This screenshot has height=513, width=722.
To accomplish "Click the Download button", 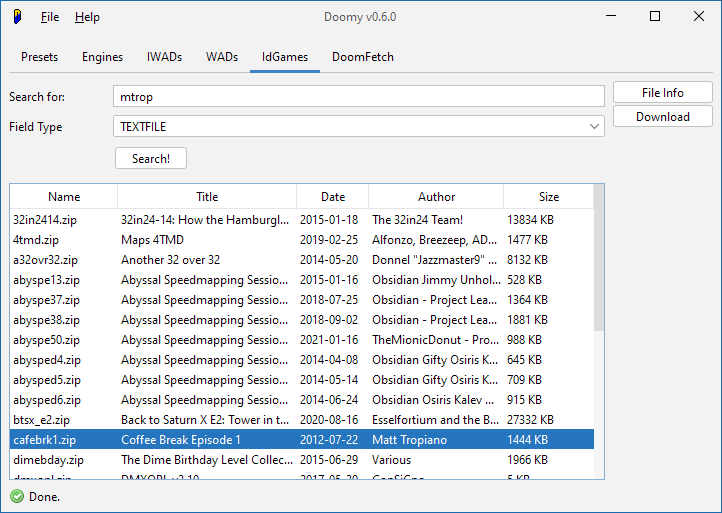I will tap(662, 117).
